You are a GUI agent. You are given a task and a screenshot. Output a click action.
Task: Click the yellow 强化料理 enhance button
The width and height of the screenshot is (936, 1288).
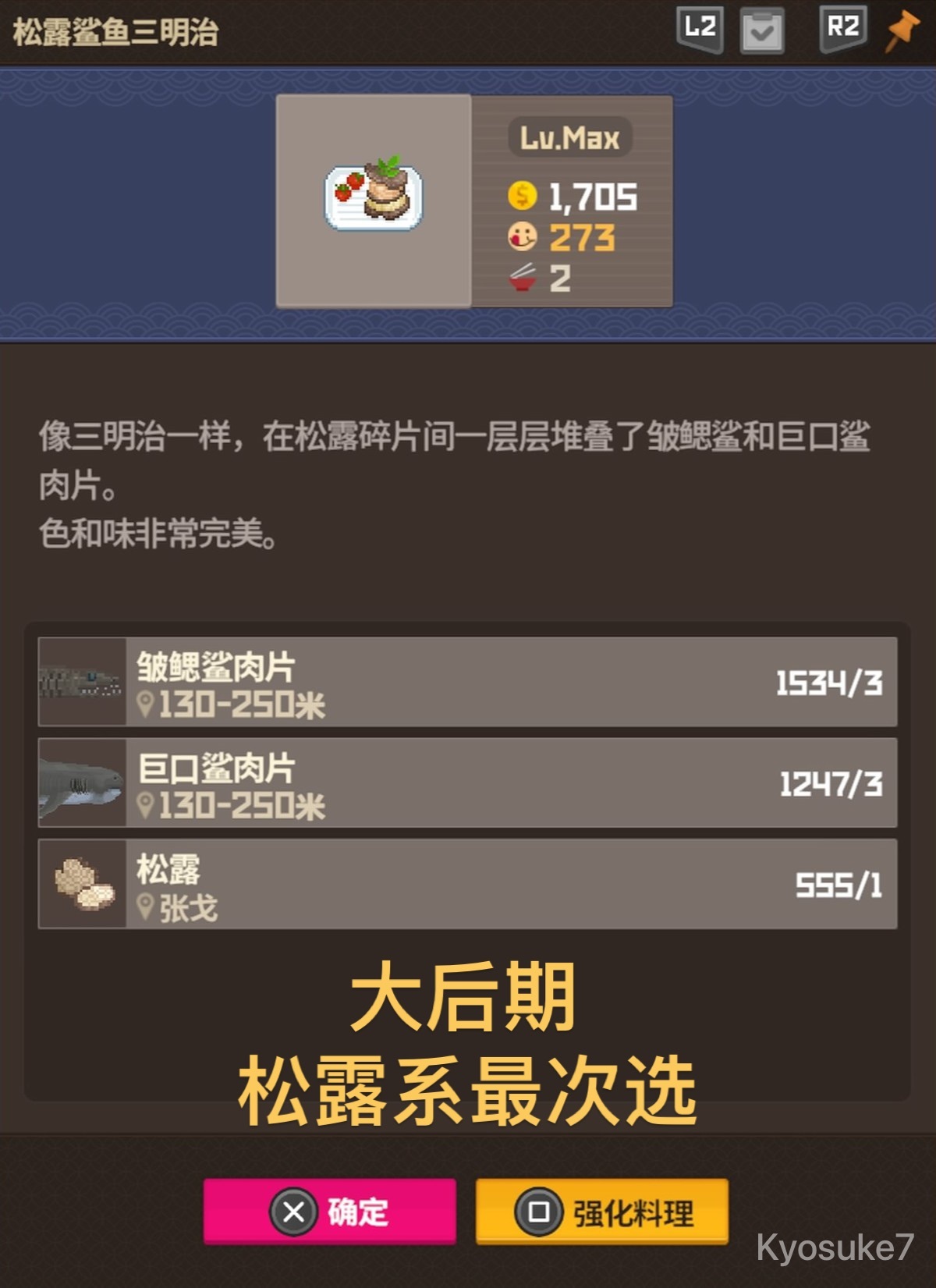(x=602, y=1211)
